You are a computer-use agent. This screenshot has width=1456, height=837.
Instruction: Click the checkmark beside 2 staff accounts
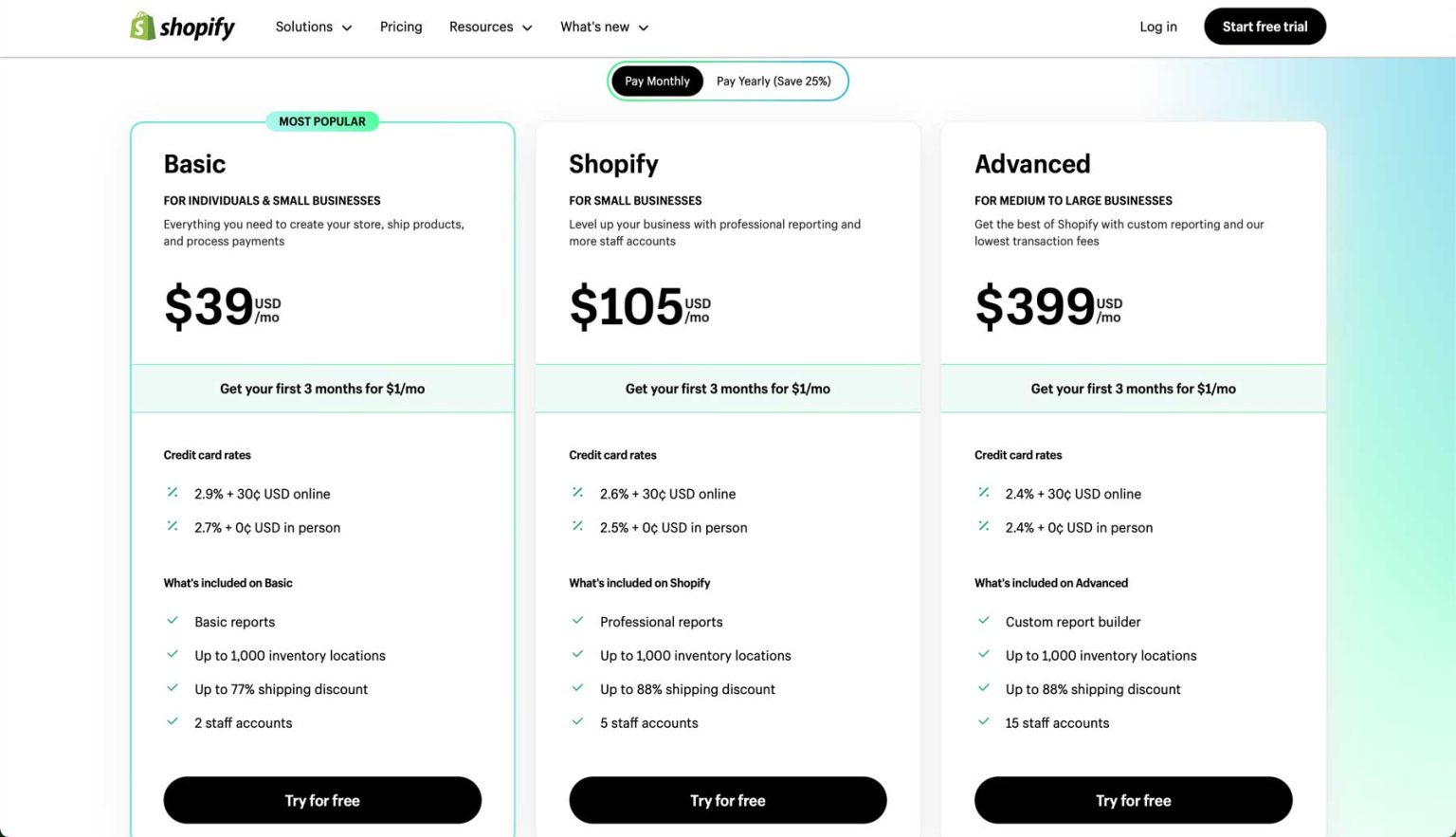pos(173,720)
